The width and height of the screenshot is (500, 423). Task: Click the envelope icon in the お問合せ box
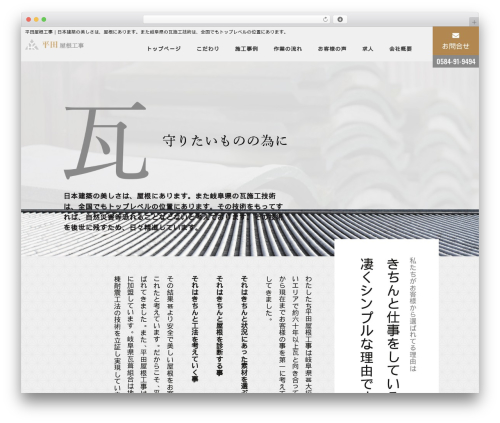tap(456, 35)
